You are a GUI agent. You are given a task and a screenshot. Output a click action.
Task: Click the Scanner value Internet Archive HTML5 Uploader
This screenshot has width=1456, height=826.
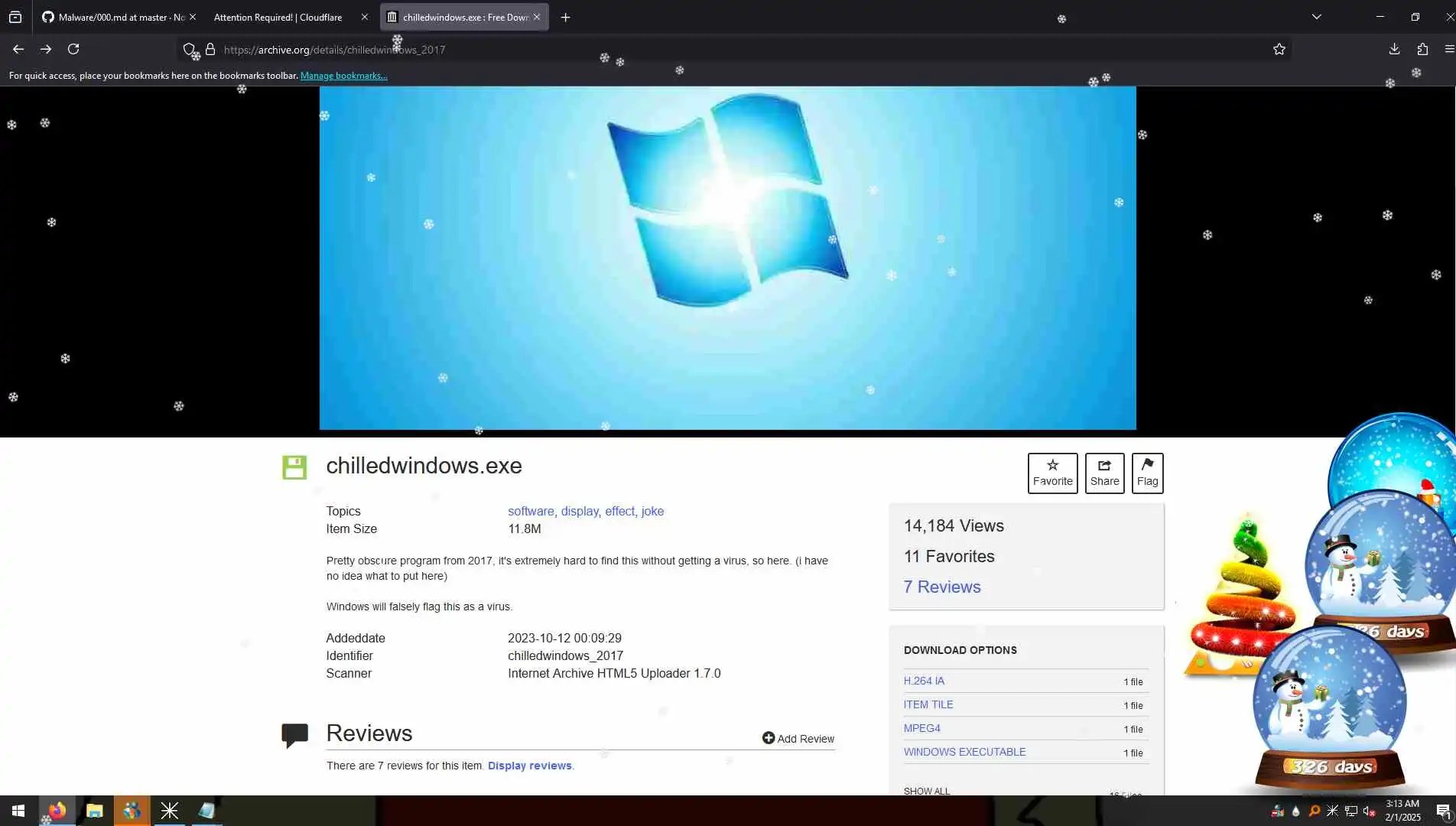tap(614, 673)
